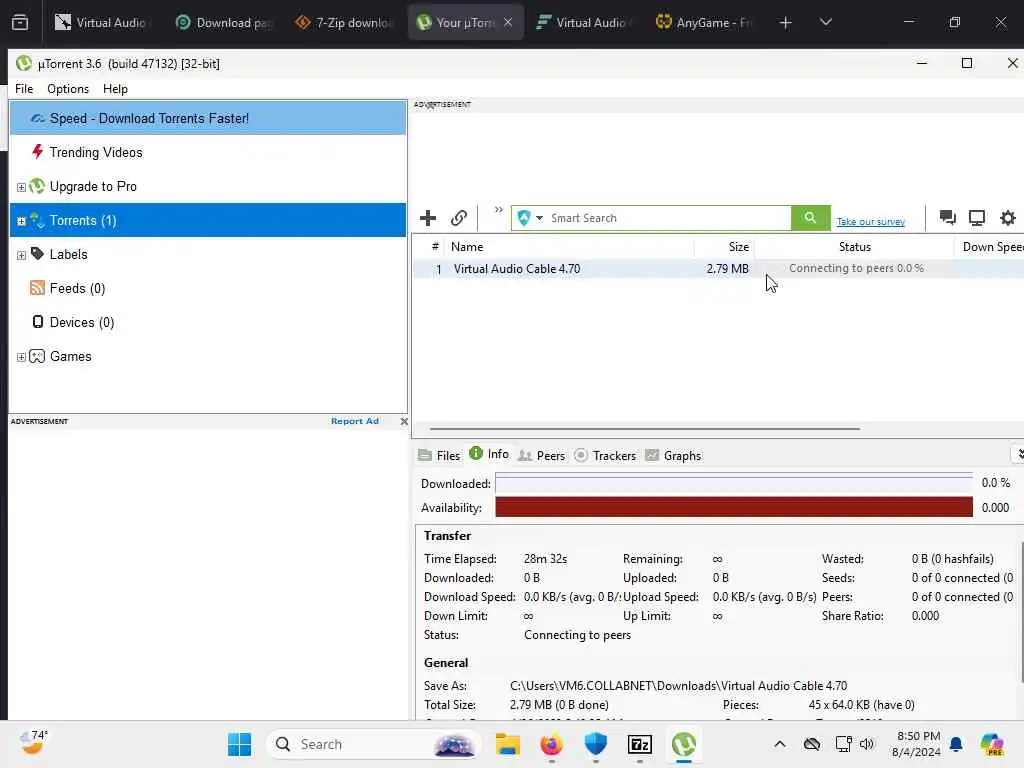Open a new browser tab
Image resolution: width=1024 pixels, height=768 pixels.
[786, 23]
